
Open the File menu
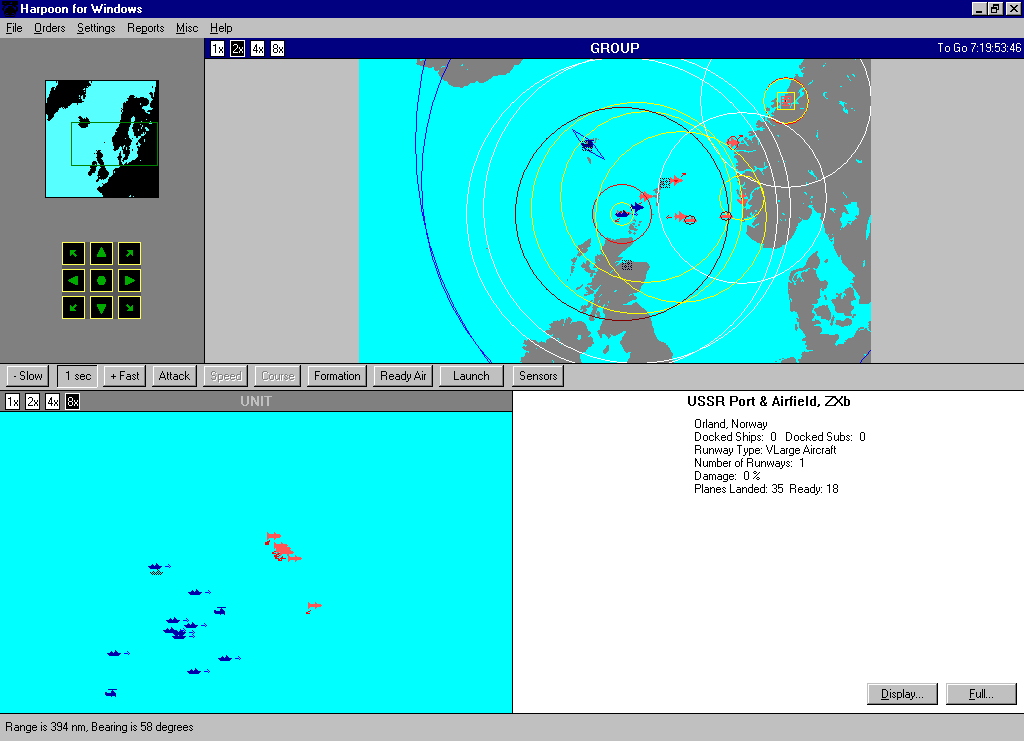click(14, 28)
